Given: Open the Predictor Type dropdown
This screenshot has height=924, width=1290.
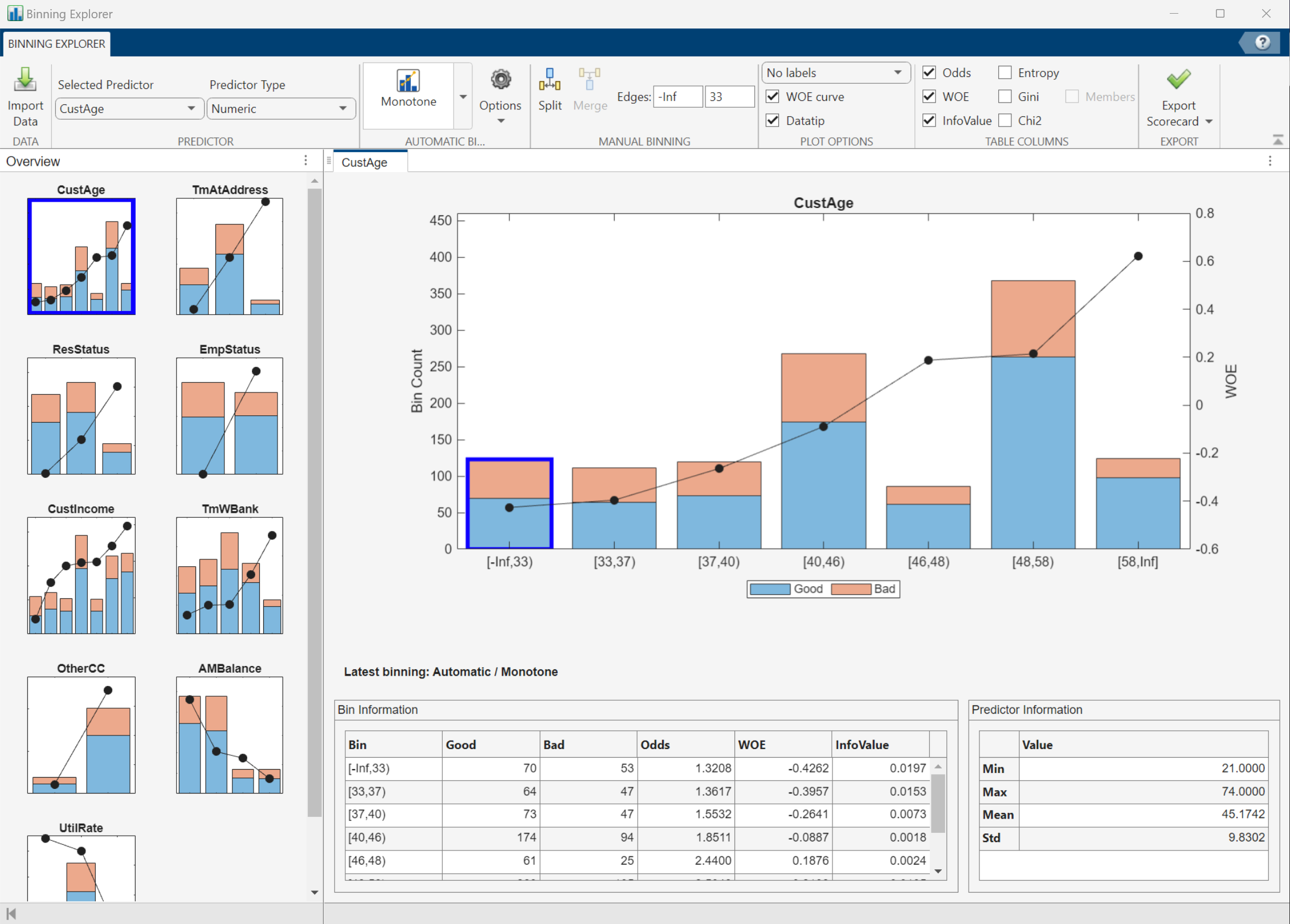Looking at the screenshot, I should (x=281, y=108).
